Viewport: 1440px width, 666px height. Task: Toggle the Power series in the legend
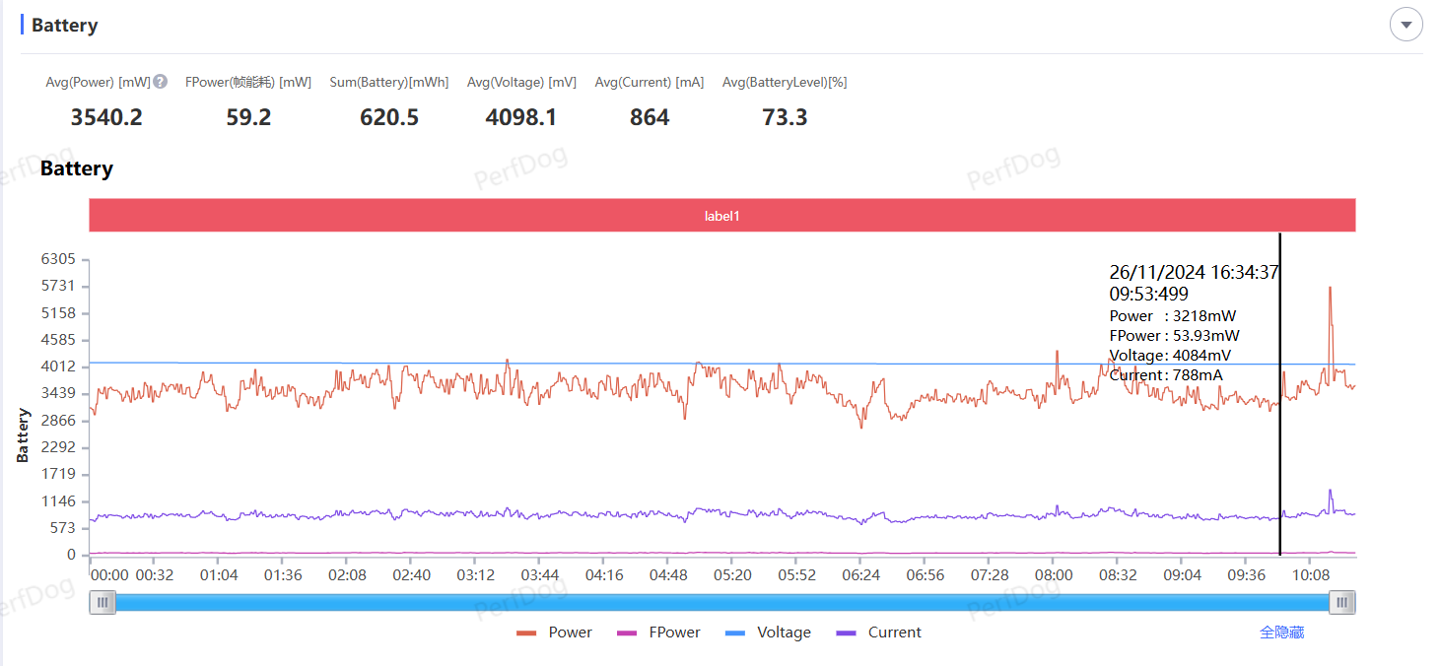click(x=555, y=633)
